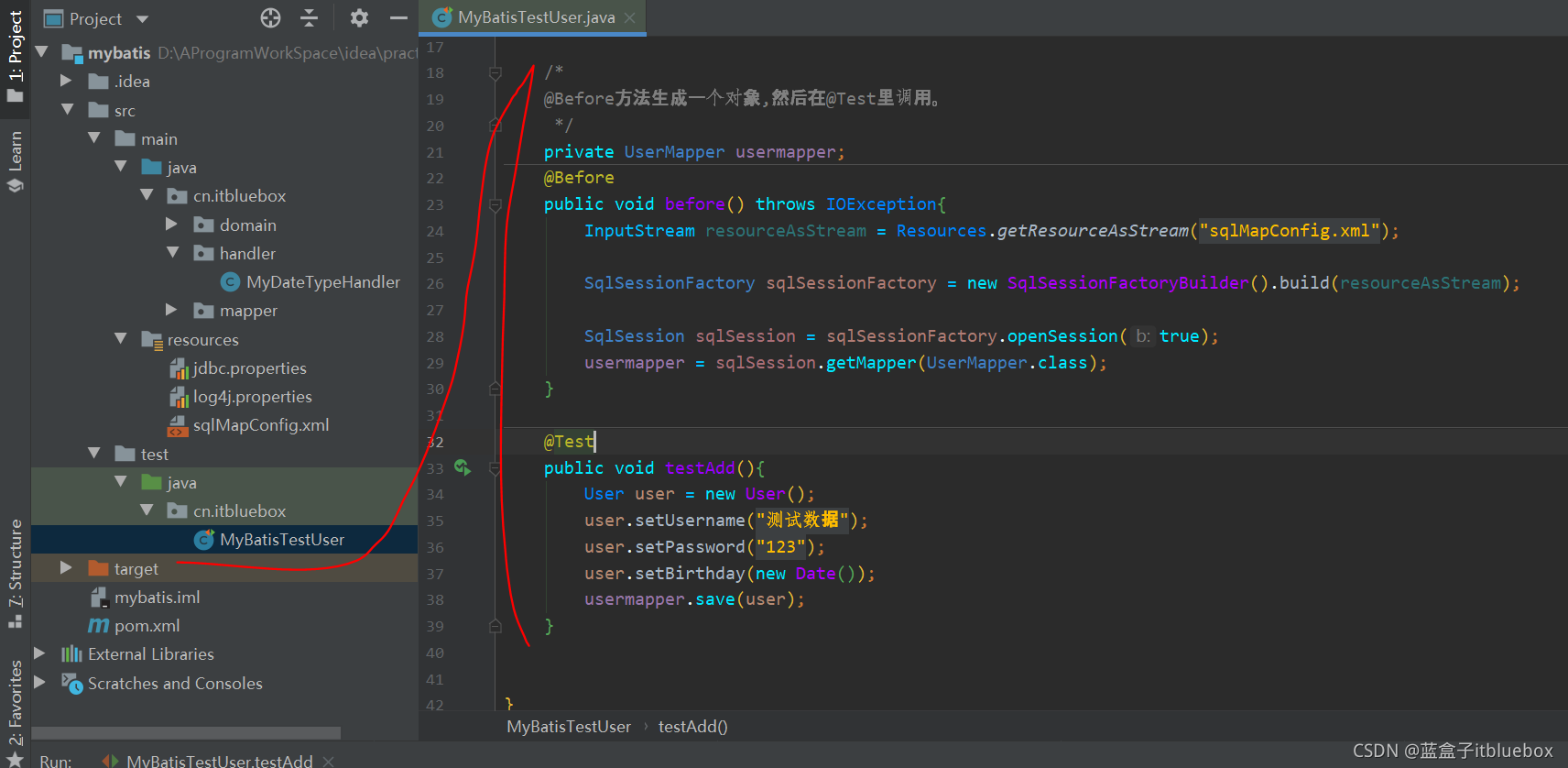Click "sqlMapConfig.xml" string in line 24
The width and height of the screenshot is (1568, 768).
click(x=1290, y=231)
